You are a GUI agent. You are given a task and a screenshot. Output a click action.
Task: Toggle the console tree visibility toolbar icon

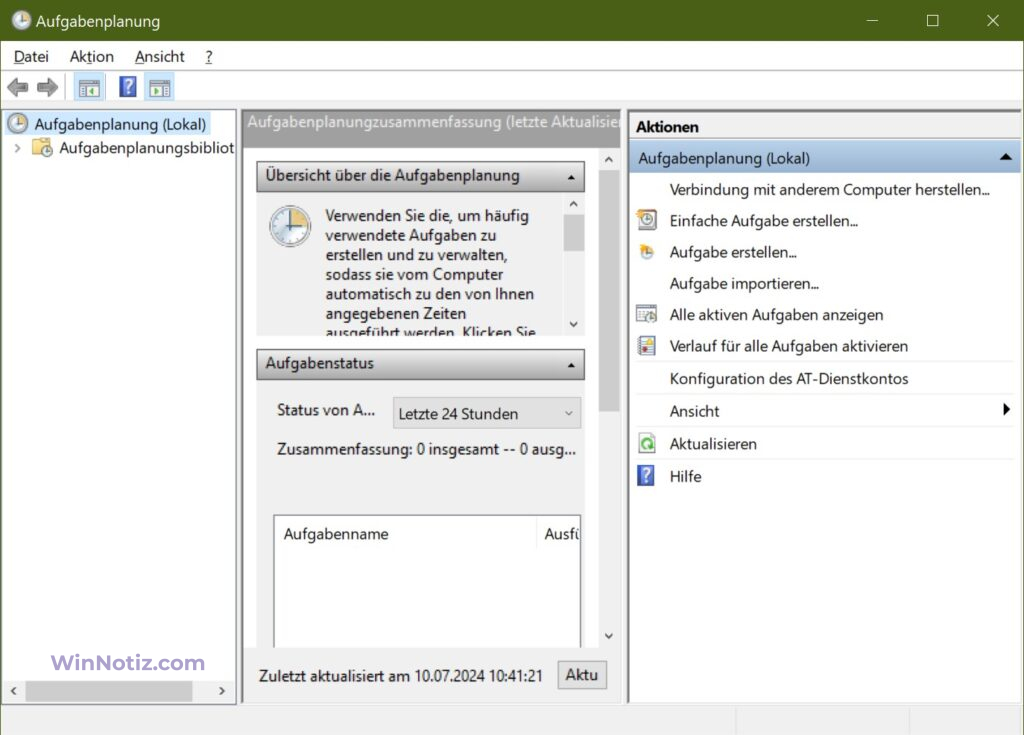click(x=88, y=86)
